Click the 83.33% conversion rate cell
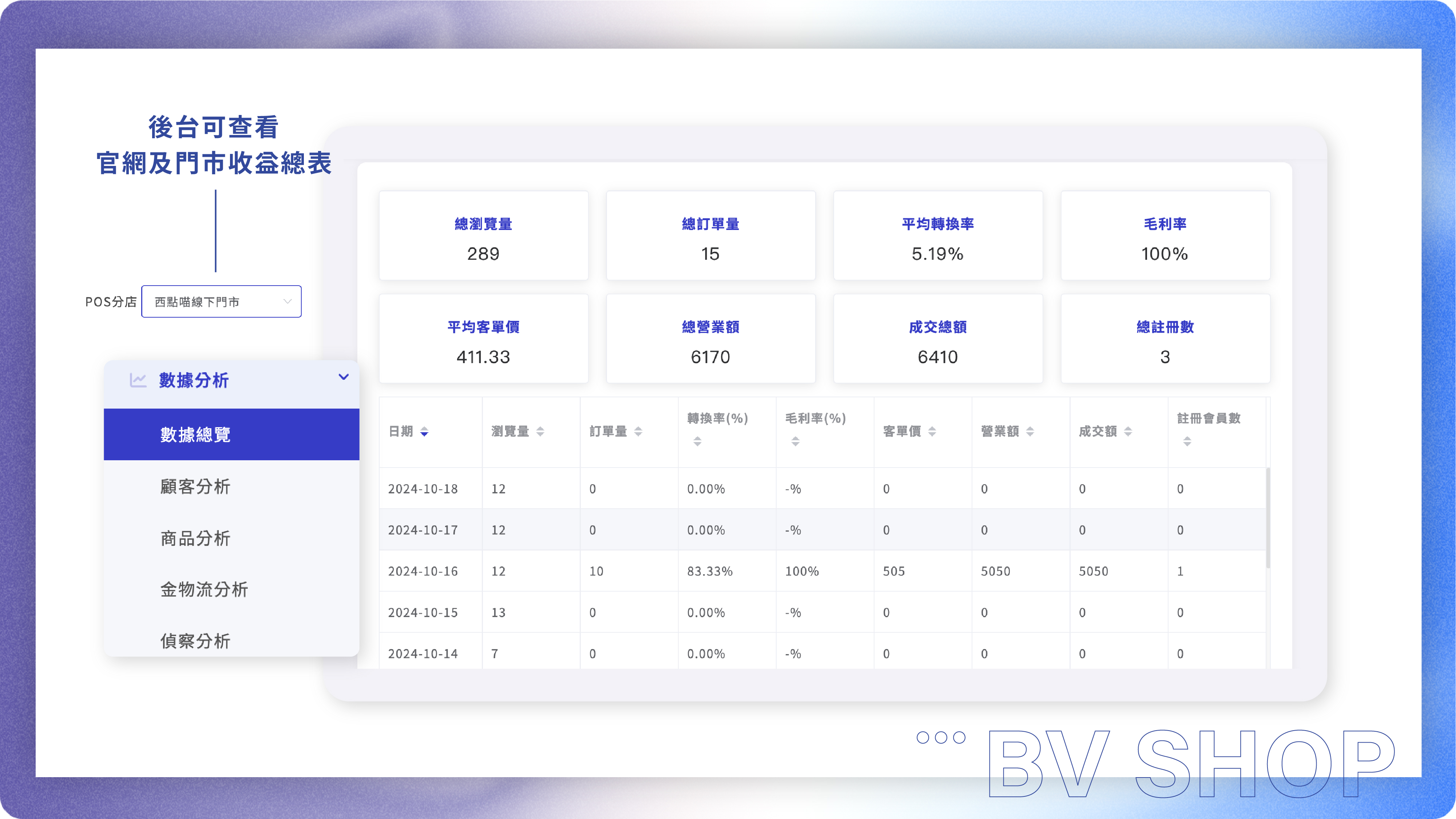 point(727,571)
